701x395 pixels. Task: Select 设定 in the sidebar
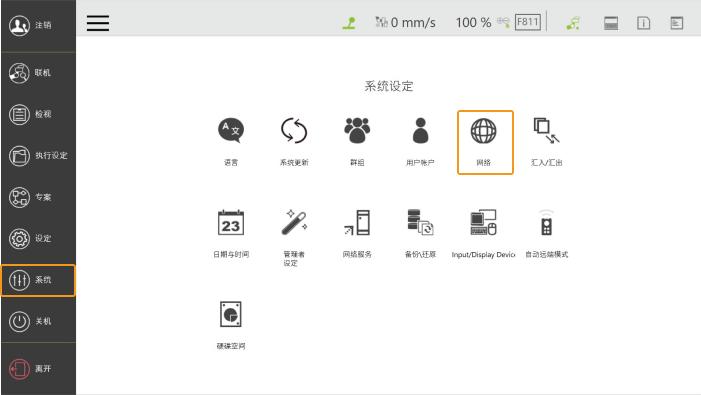pyautogui.click(x=38, y=239)
